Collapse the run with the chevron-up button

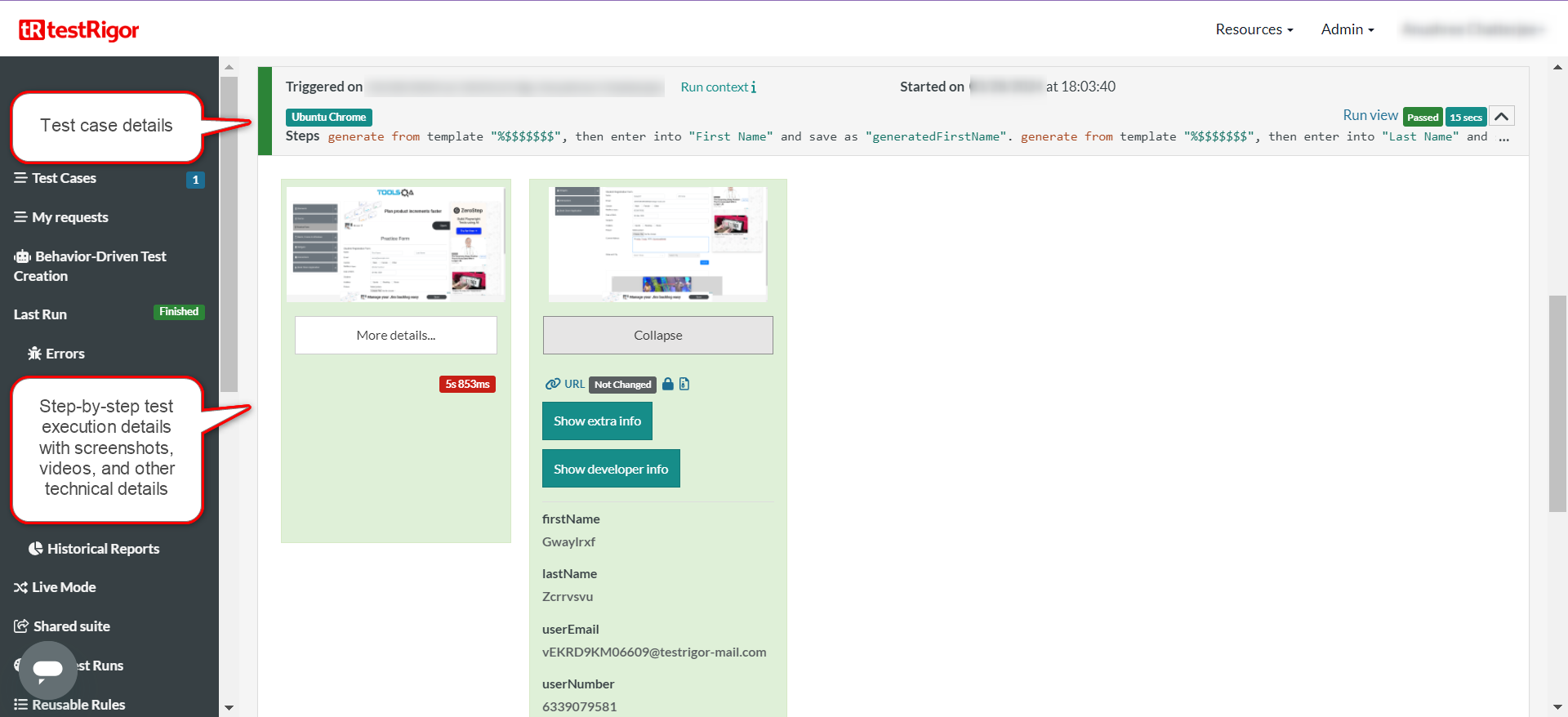pyautogui.click(x=1501, y=117)
